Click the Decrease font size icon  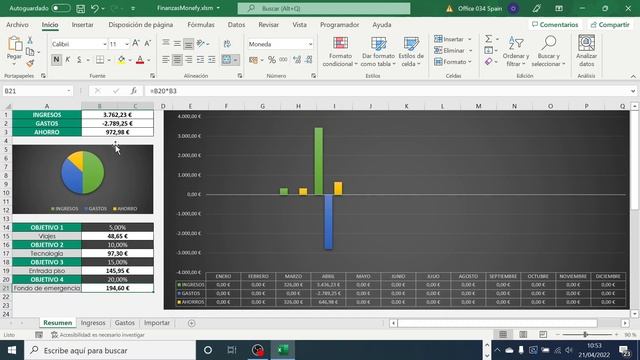pyautogui.click(x=148, y=43)
